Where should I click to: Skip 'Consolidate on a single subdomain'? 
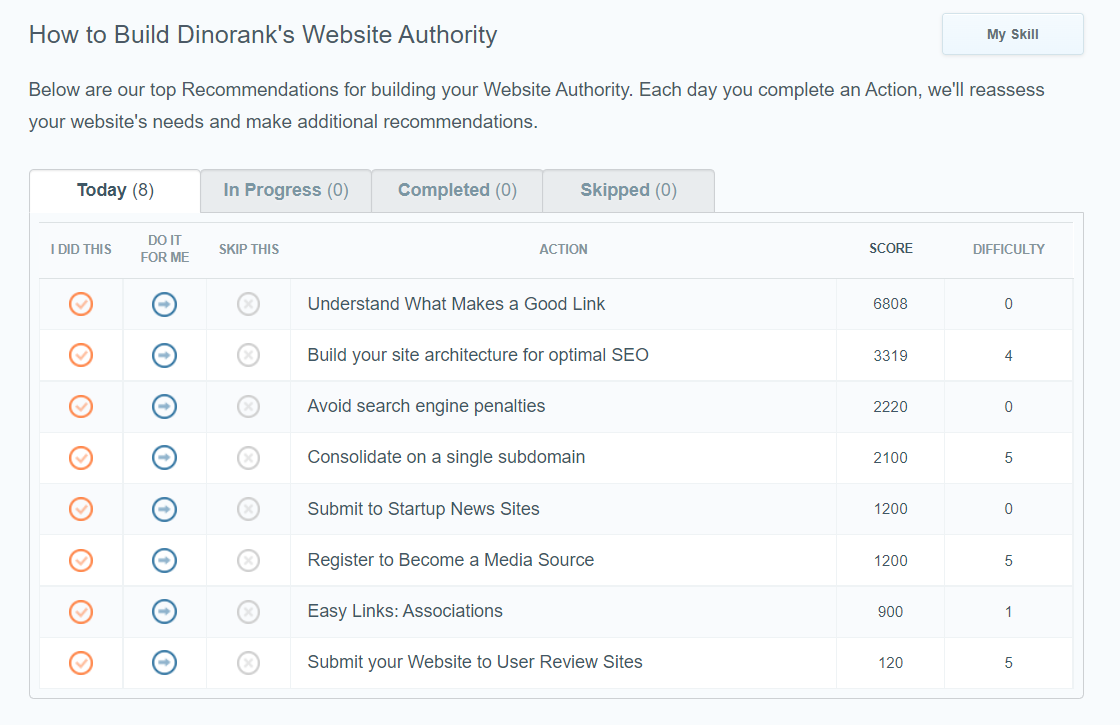pos(249,458)
